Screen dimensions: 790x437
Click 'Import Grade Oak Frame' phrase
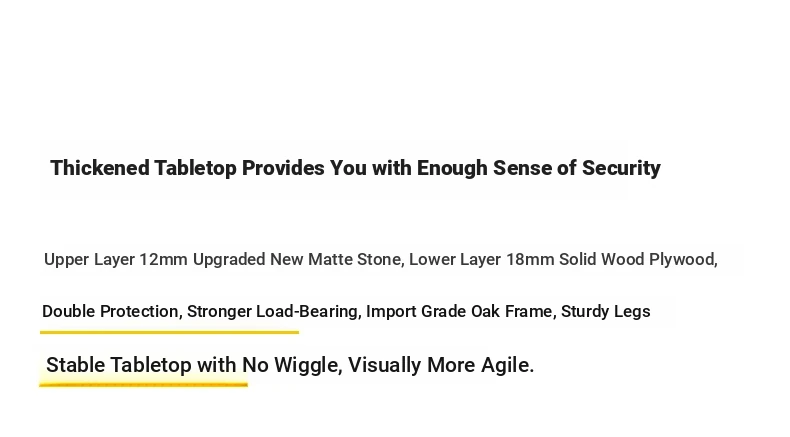(459, 311)
